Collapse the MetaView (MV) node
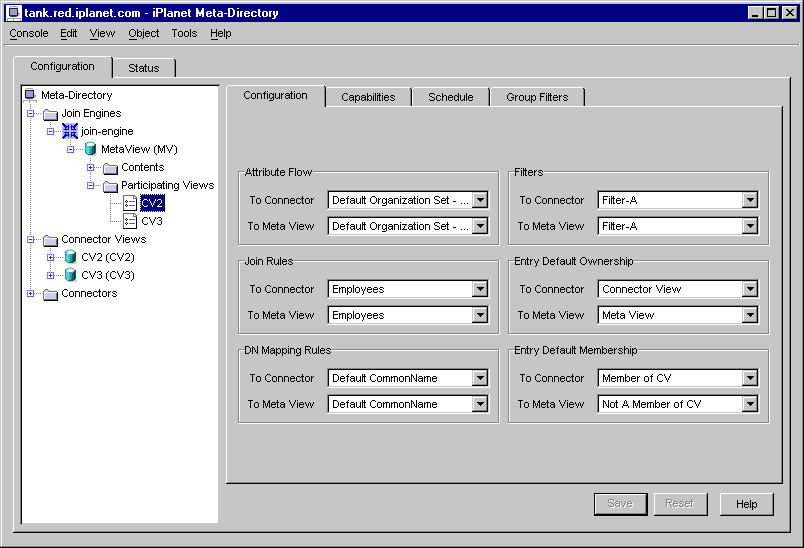 coord(70,149)
